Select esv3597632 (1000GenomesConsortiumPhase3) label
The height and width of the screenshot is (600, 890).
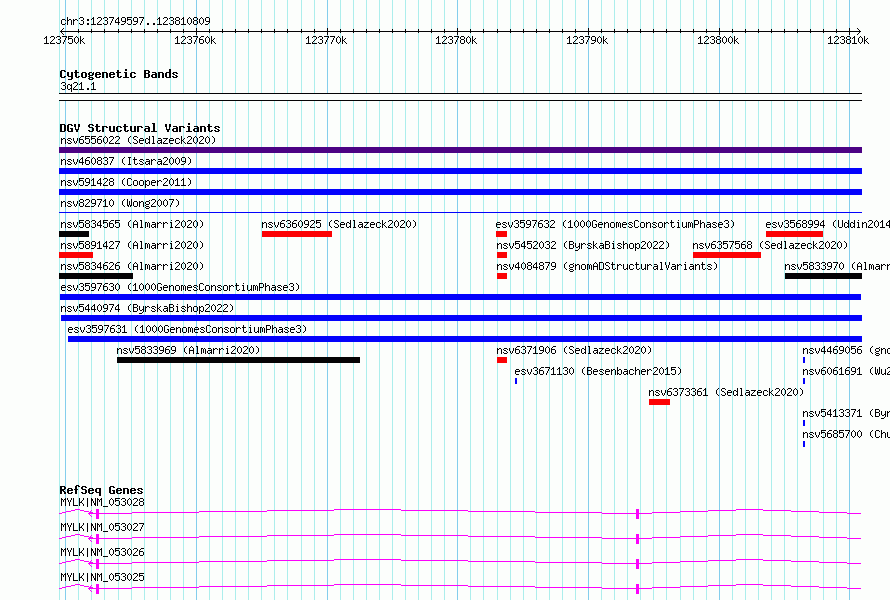pyautogui.click(x=615, y=224)
